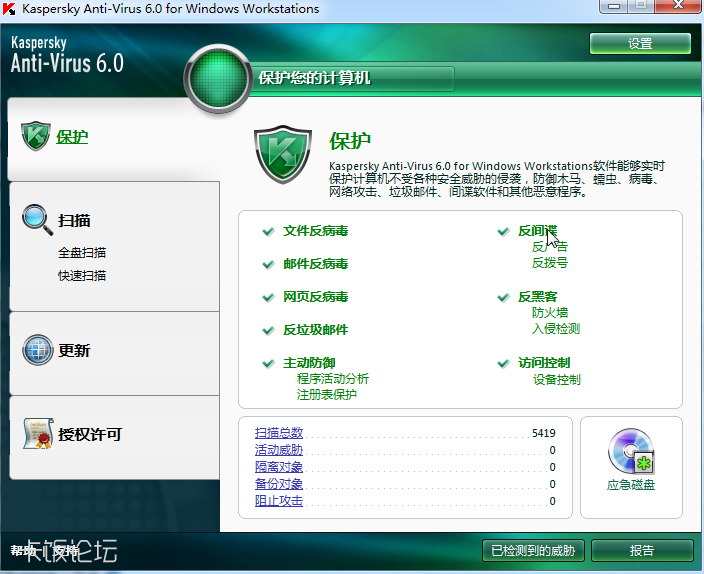Screen dimensions: 704x574
Task: Open the 设置 settings button
Action: pos(640,44)
